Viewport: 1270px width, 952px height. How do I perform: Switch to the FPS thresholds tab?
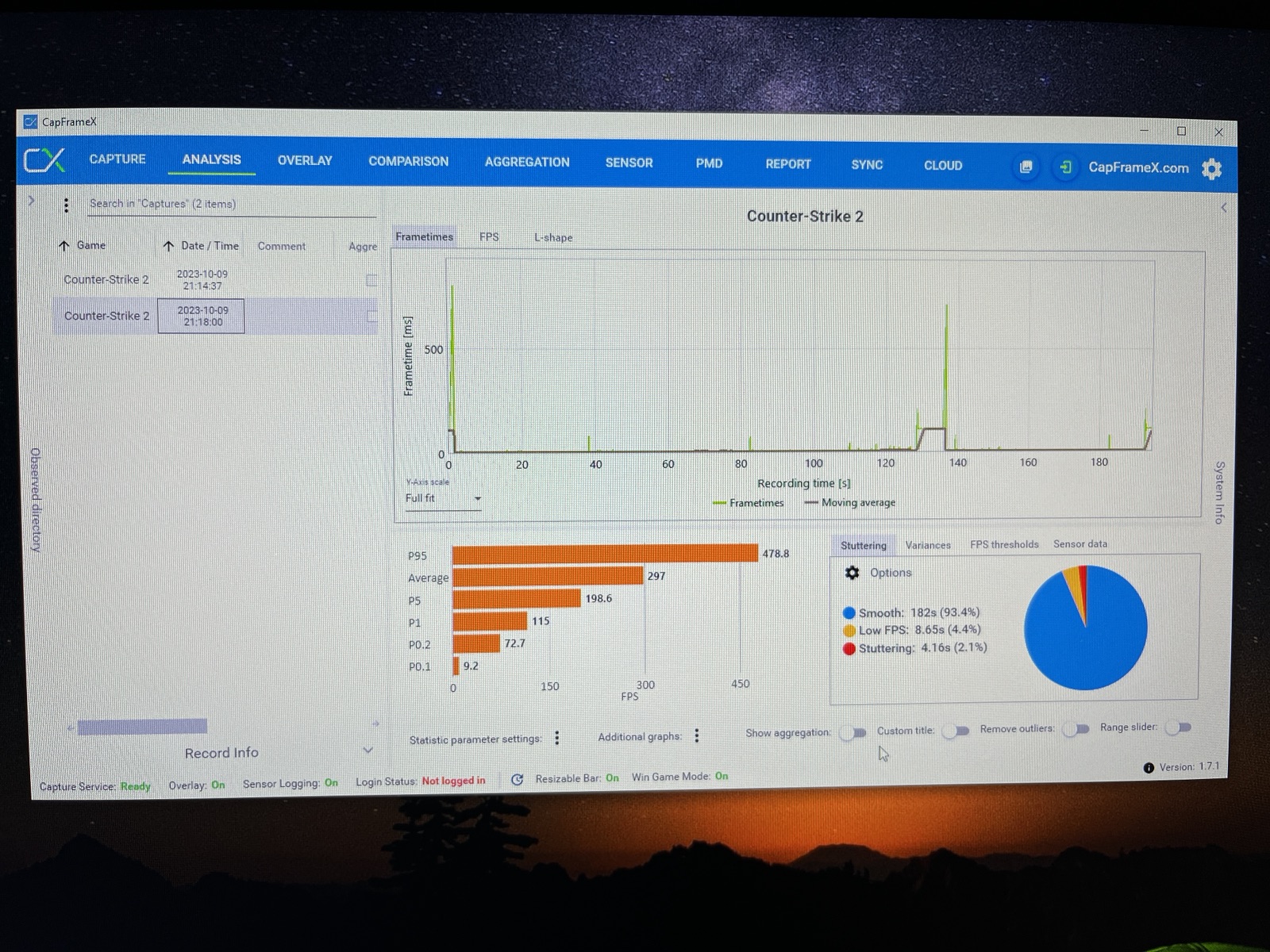[1004, 544]
